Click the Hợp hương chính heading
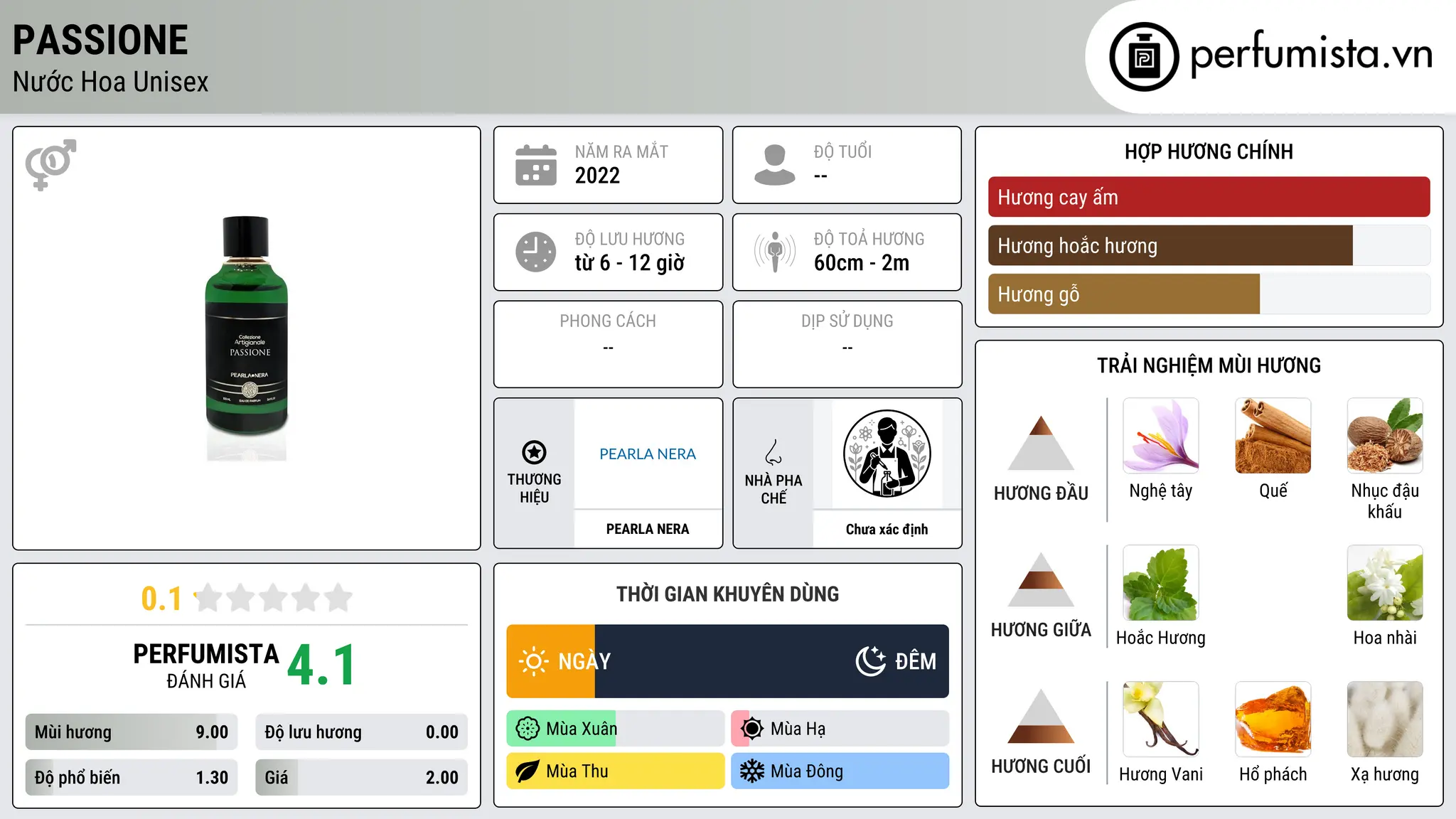Image resolution: width=1456 pixels, height=819 pixels. point(1209,151)
